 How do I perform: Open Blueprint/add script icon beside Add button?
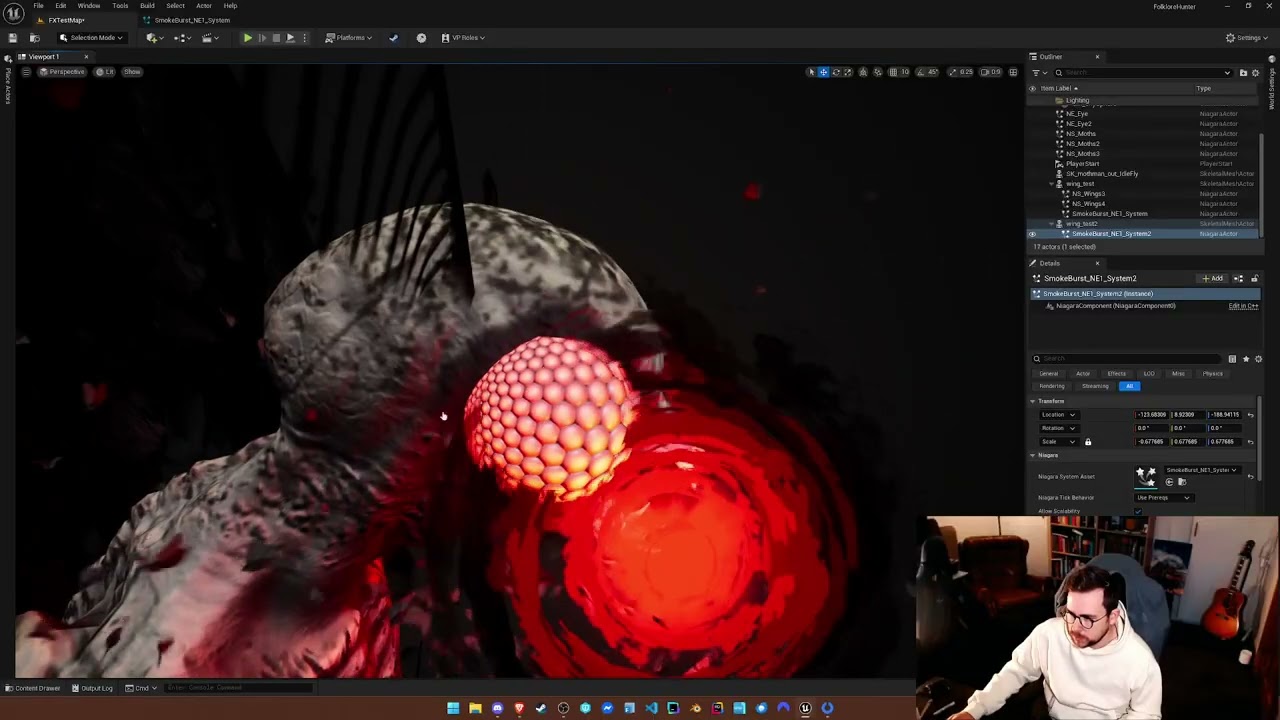coord(1238,278)
